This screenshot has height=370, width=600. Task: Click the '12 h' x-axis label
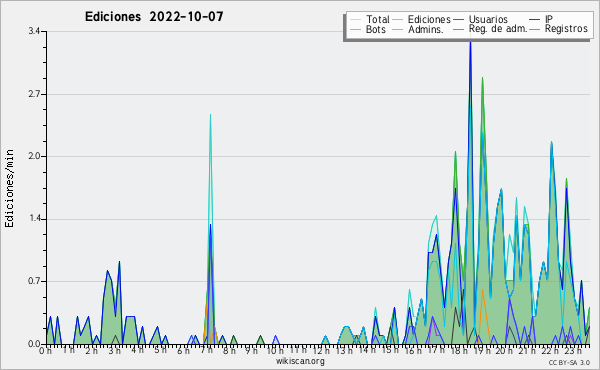[x=321, y=350]
